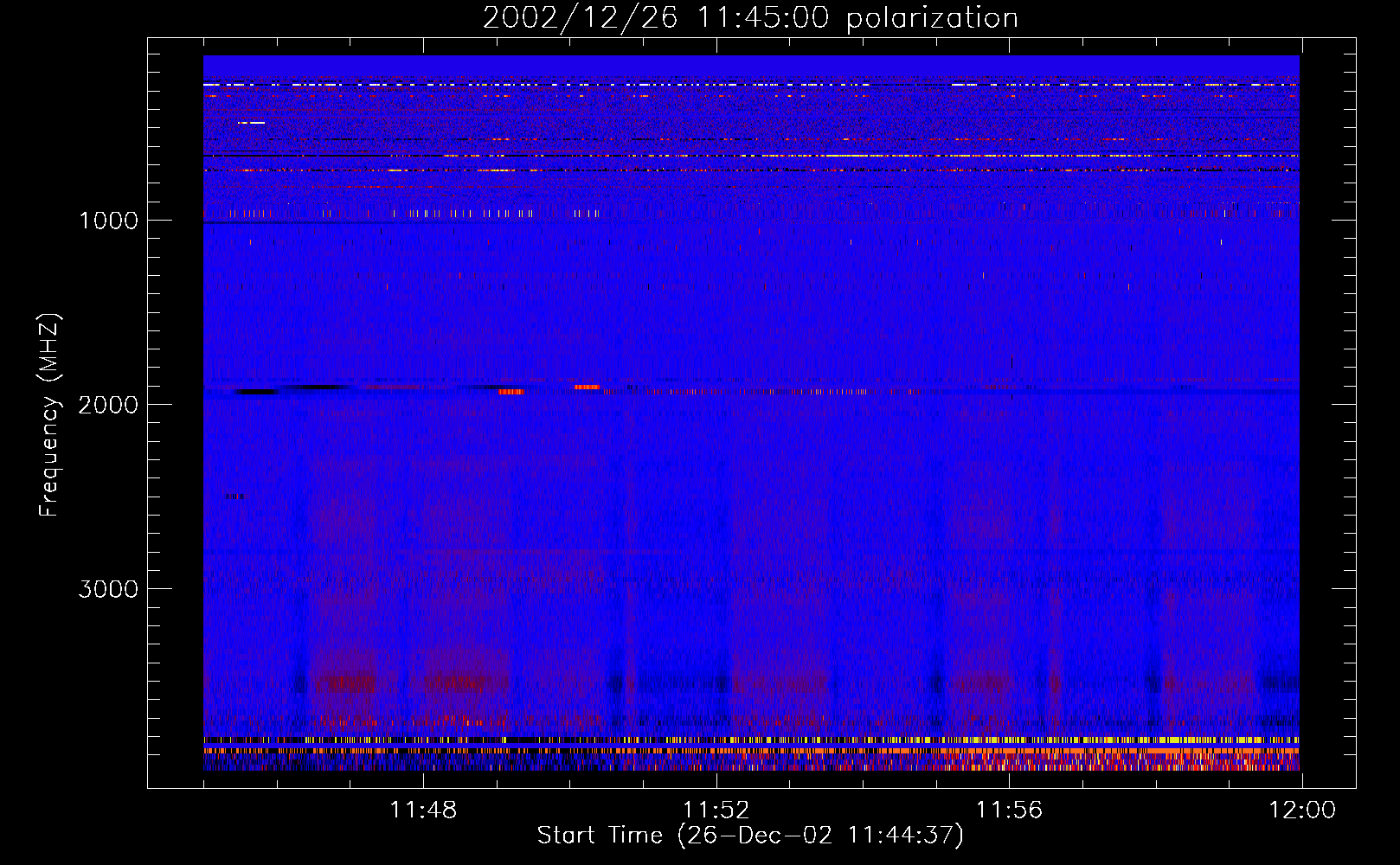Click the 11:48 time tick label

[x=423, y=811]
